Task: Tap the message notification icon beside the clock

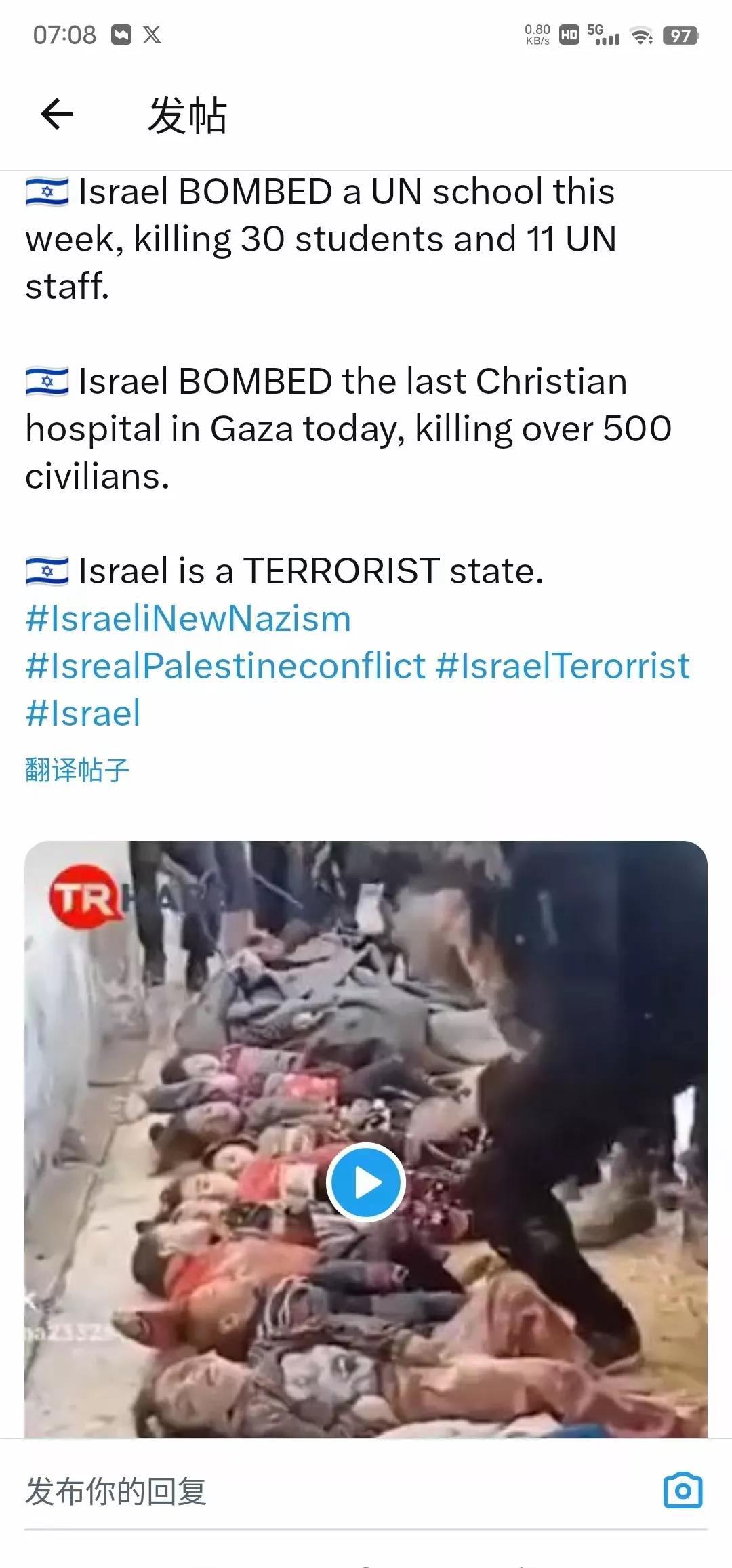Action: tap(121, 35)
